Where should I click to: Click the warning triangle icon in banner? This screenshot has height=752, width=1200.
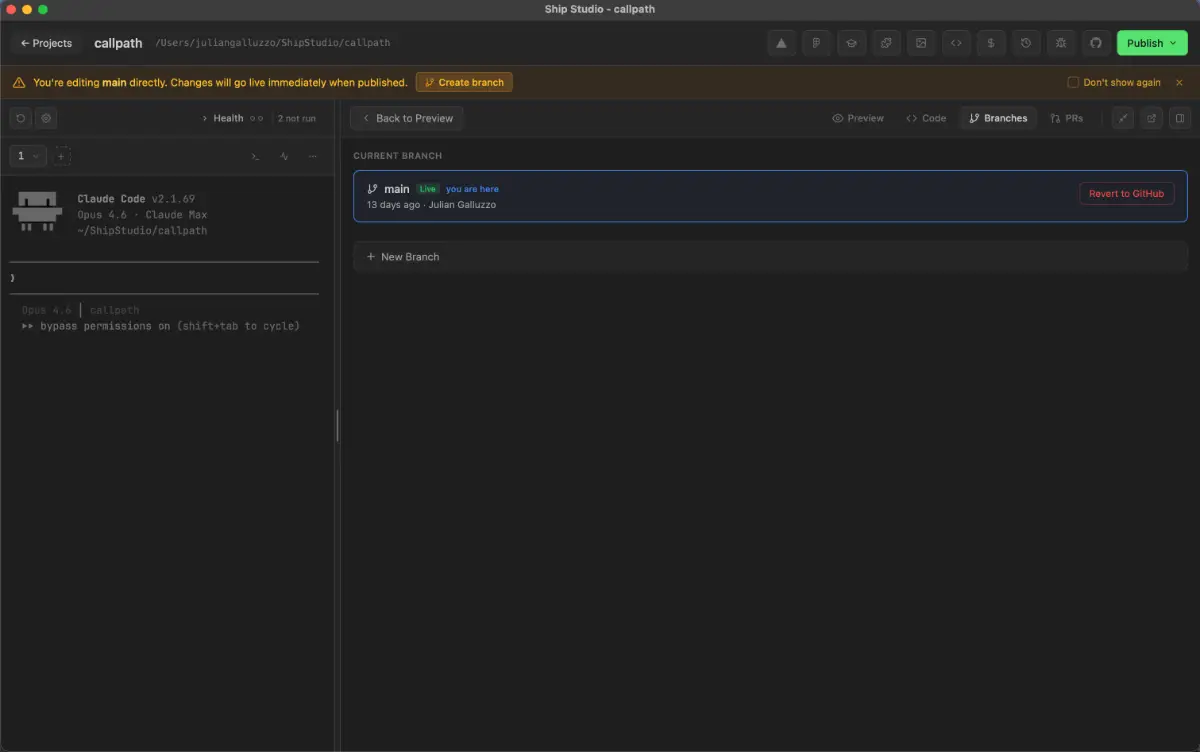tap(19, 82)
